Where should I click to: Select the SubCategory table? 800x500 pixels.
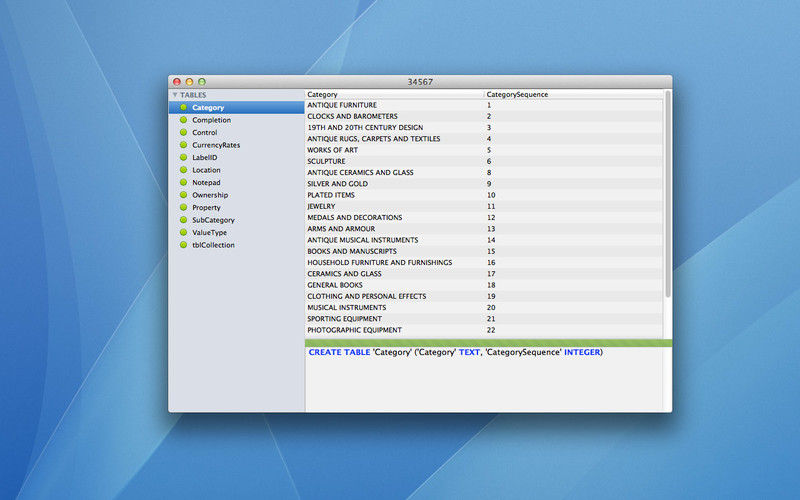(237, 220)
